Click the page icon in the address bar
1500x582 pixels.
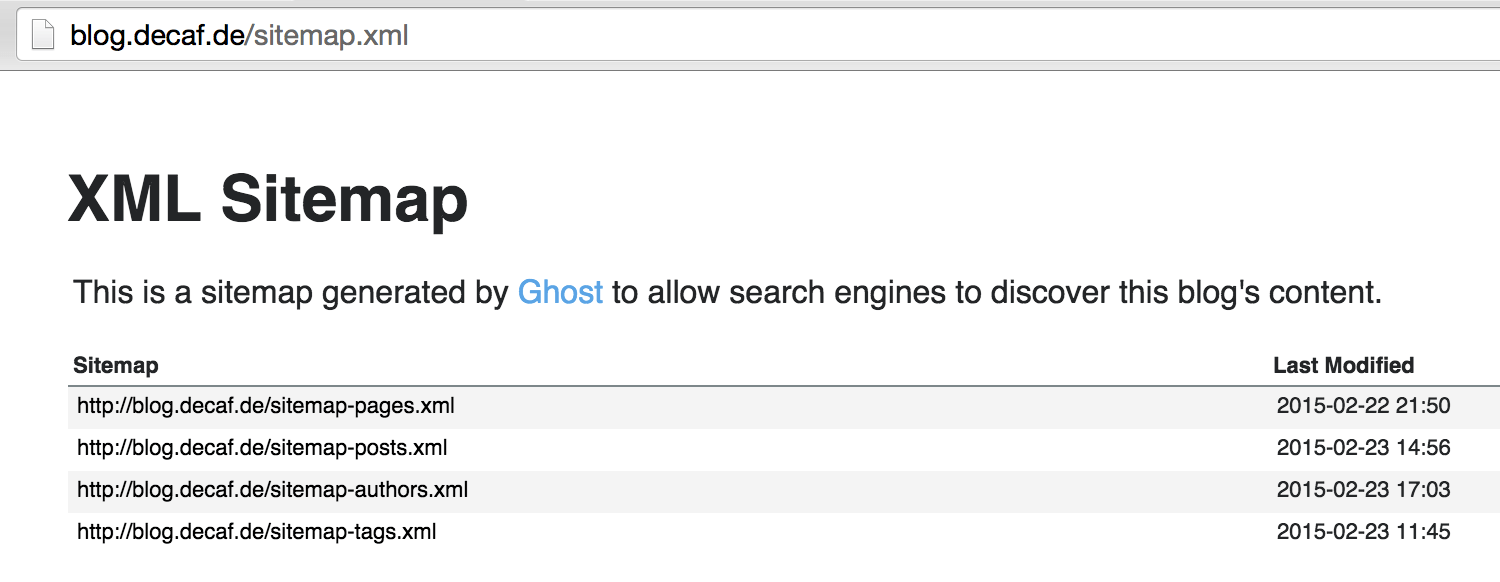[x=42, y=36]
